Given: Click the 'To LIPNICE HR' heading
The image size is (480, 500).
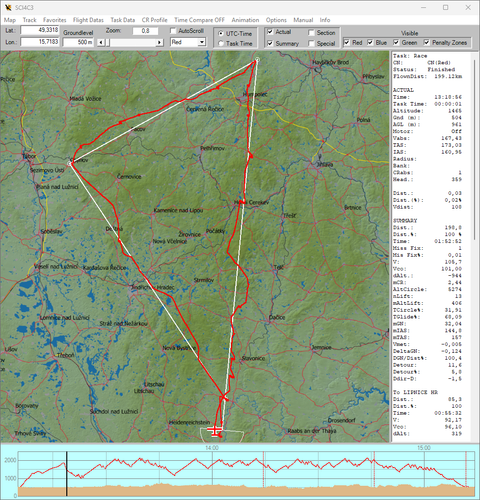Looking at the screenshot, I should pos(415,392).
